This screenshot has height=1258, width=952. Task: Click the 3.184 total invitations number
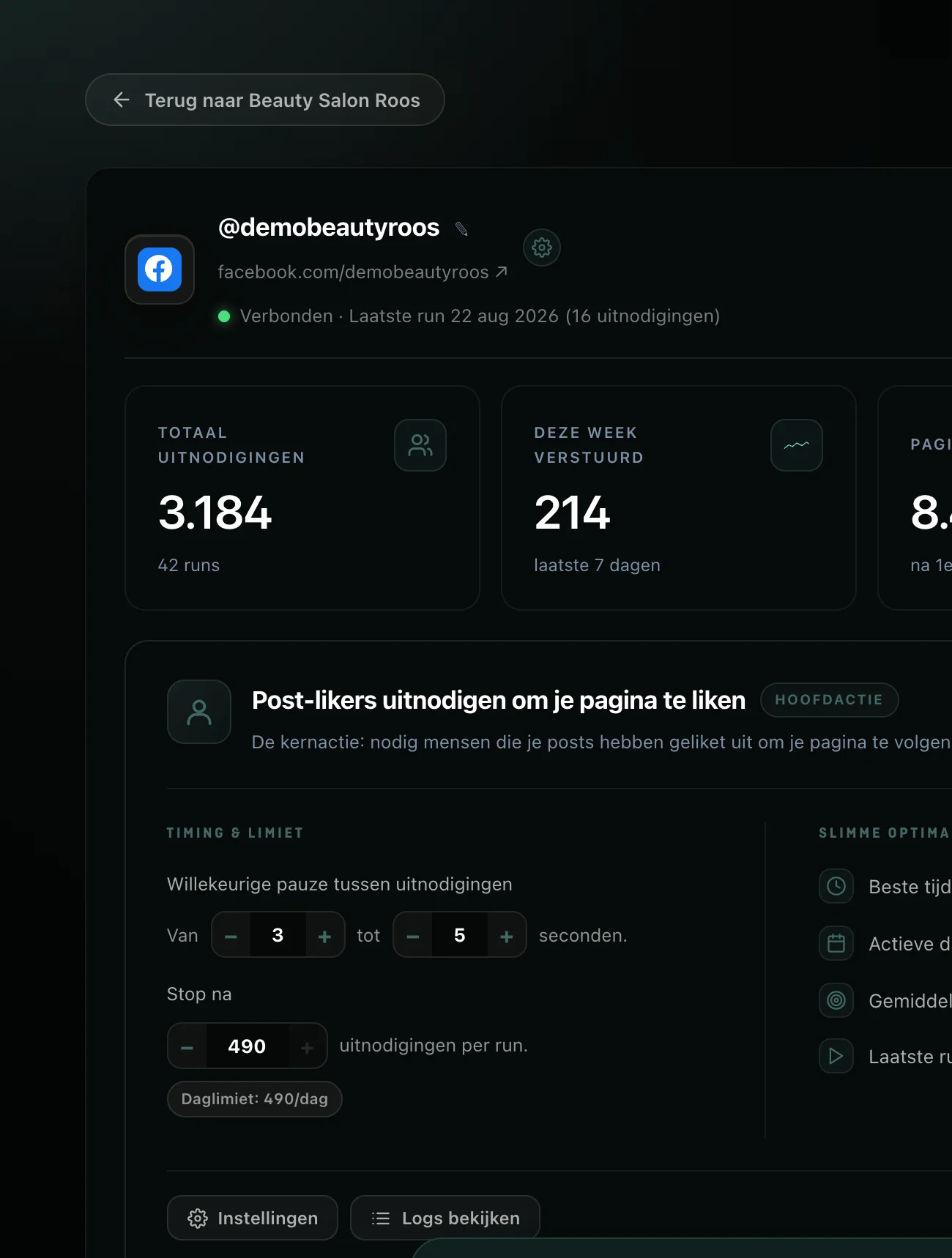click(215, 512)
